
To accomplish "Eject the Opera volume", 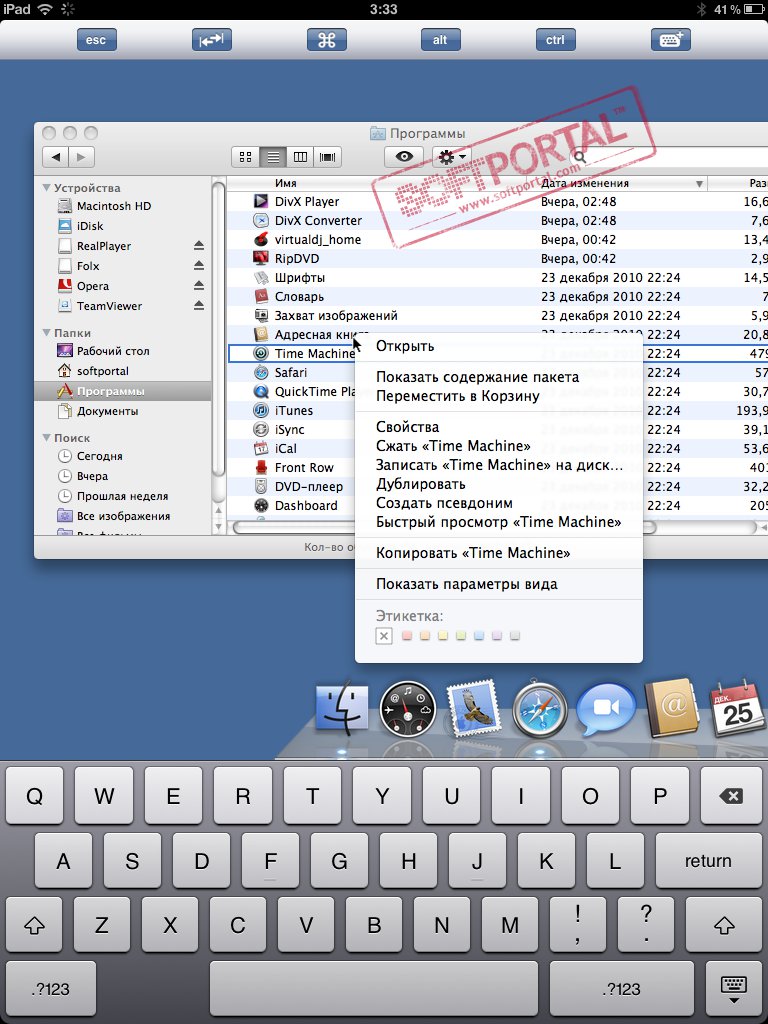I will click(199, 286).
